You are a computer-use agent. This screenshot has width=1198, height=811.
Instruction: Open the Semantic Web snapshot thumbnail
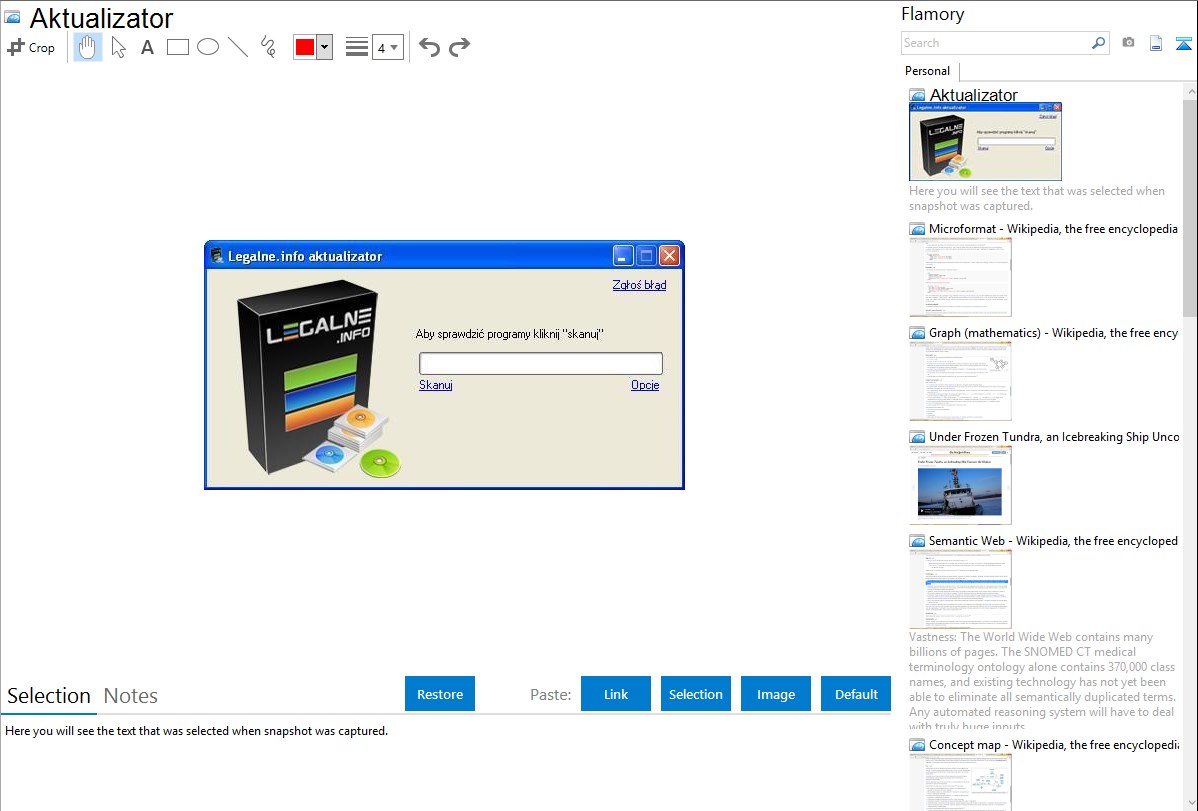click(960, 589)
